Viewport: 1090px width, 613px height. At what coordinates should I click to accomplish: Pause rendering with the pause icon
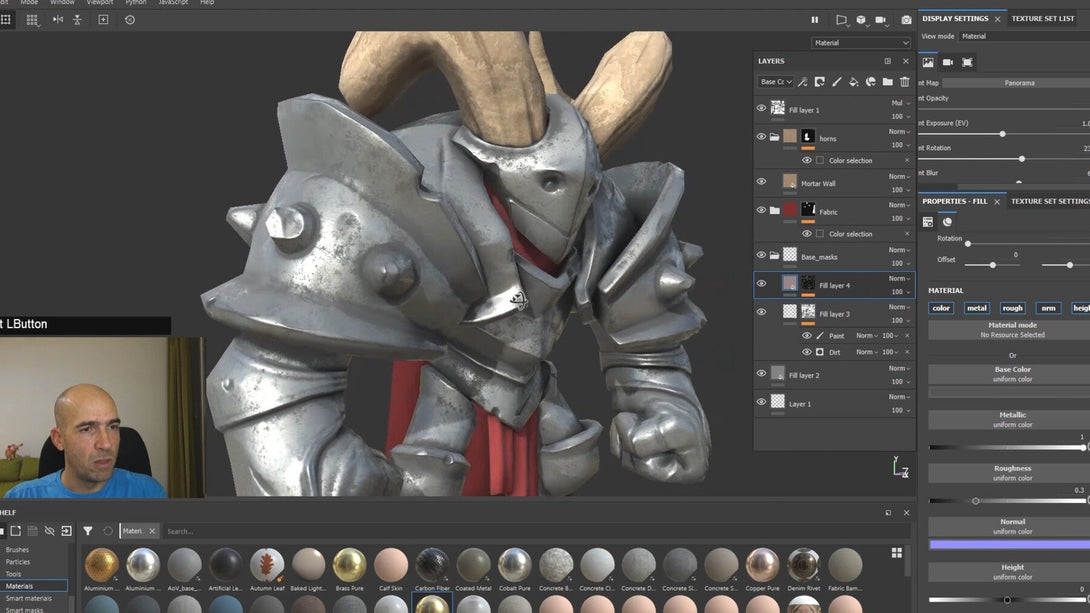(815, 20)
